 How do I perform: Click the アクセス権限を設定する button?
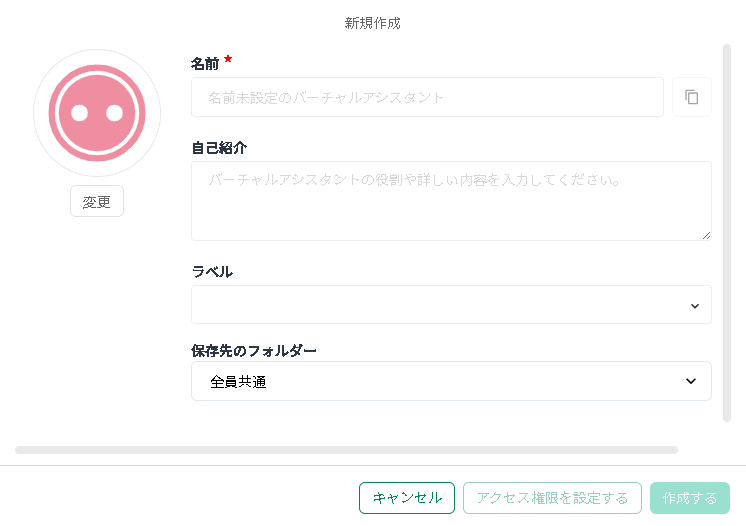pyautogui.click(x=552, y=498)
